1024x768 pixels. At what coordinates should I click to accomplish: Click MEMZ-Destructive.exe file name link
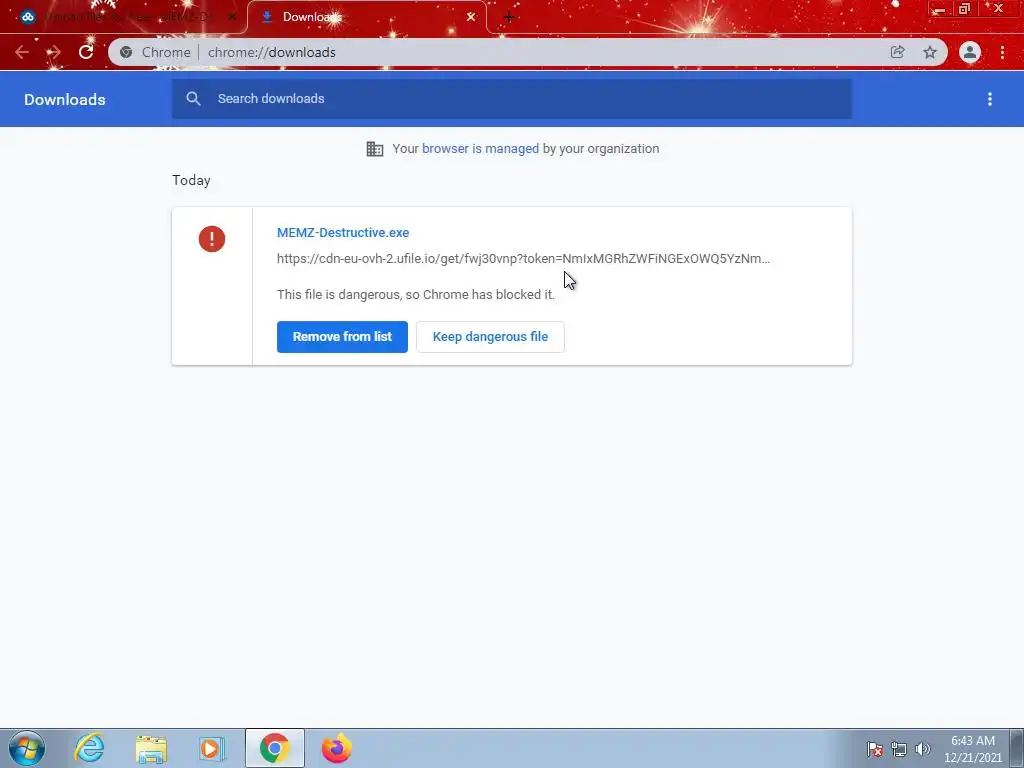(x=343, y=232)
